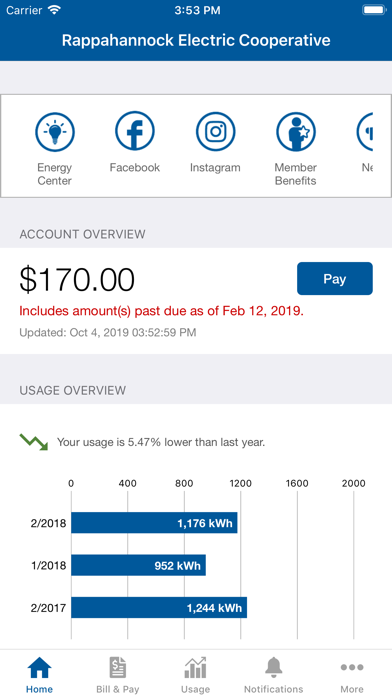Tap the WiFi status bar icon
This screenshot has height=696, width=392.
[x=55, y=11]
